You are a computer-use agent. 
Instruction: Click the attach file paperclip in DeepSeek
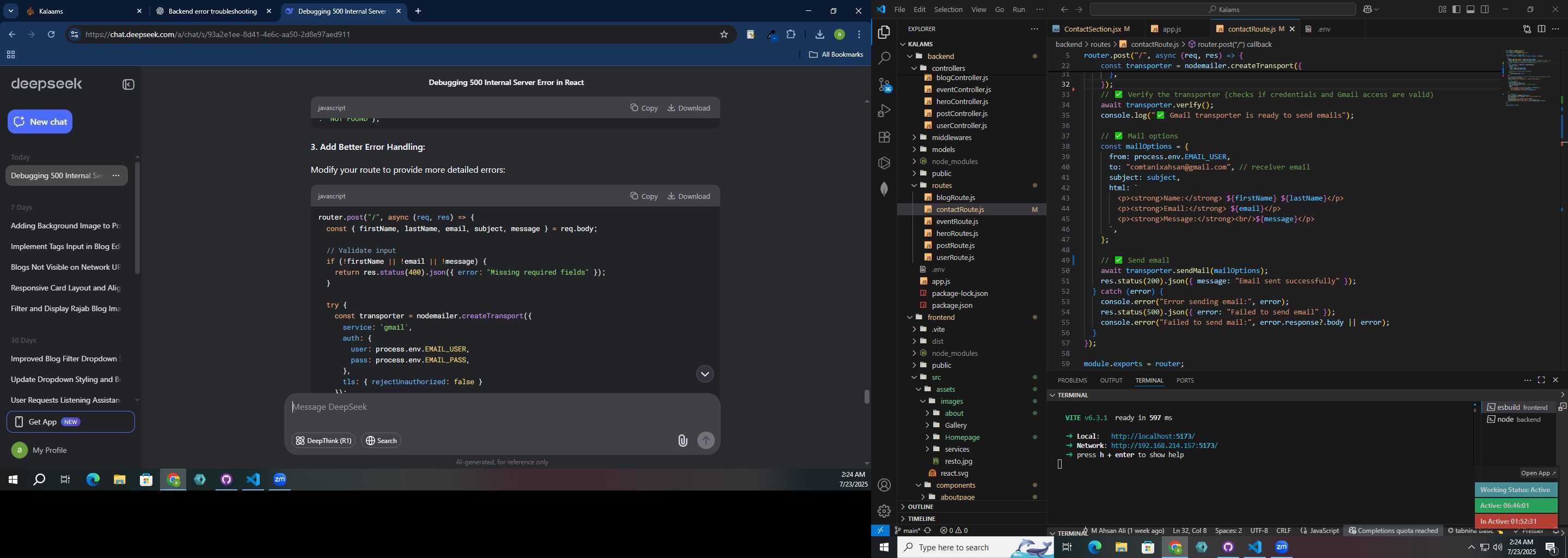682,440
